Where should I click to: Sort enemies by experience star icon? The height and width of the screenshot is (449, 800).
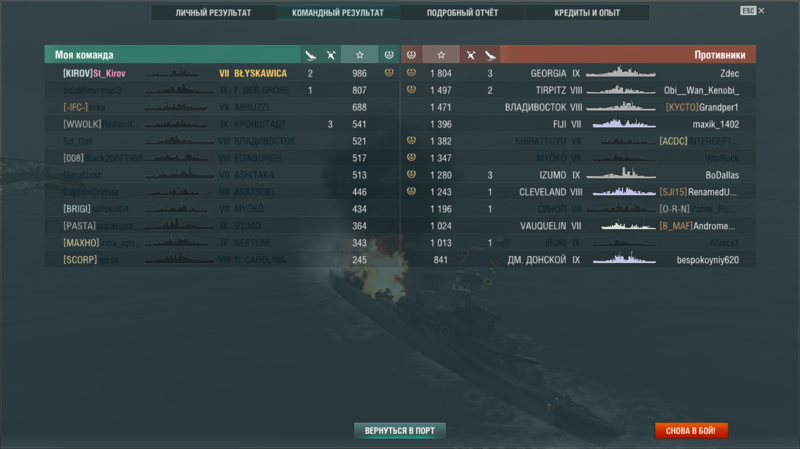441,55
